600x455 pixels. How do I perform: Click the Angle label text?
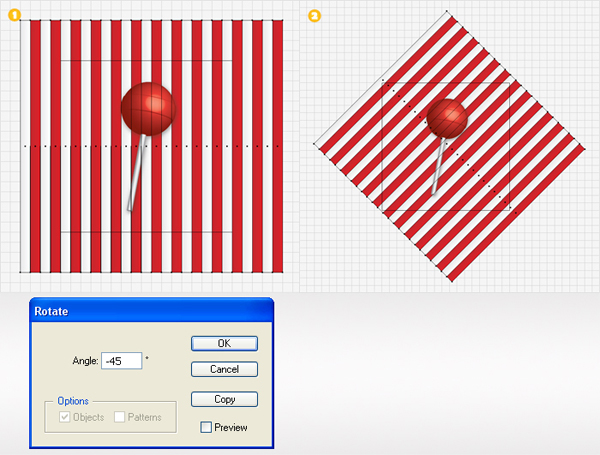[x=85, y=361]
